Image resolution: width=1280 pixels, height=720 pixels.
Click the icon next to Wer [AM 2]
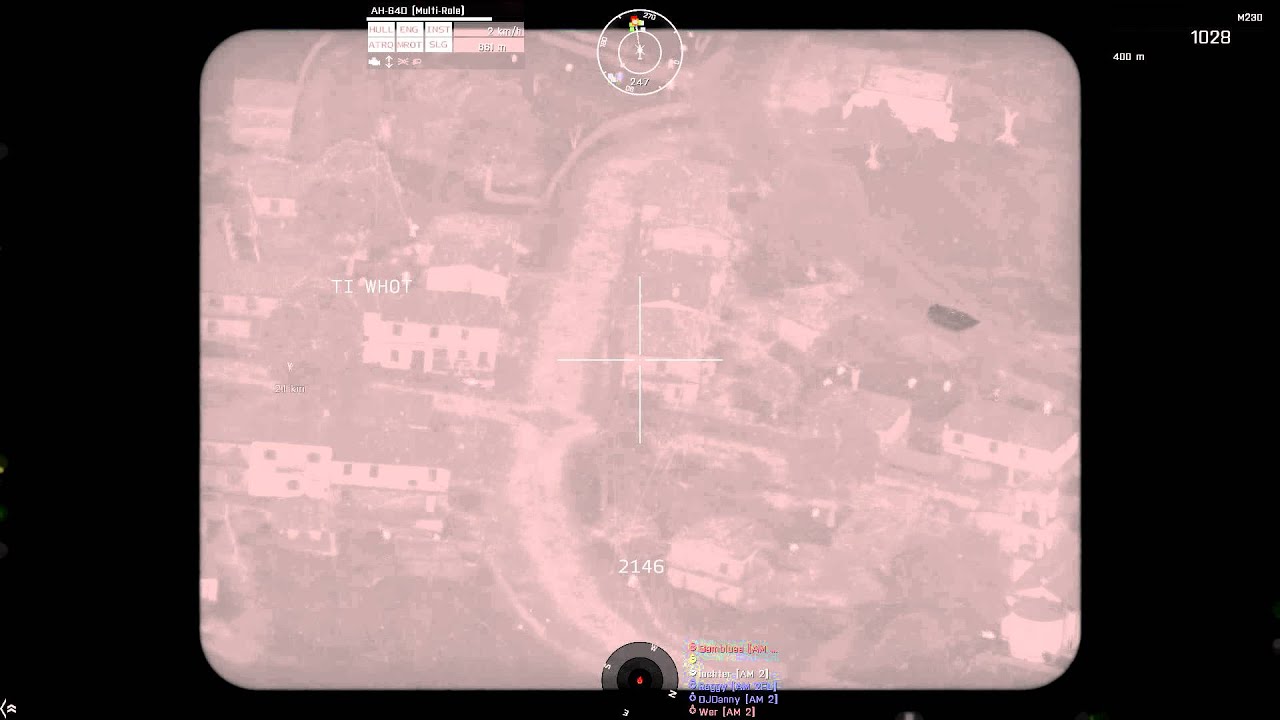tap(693, 711)
